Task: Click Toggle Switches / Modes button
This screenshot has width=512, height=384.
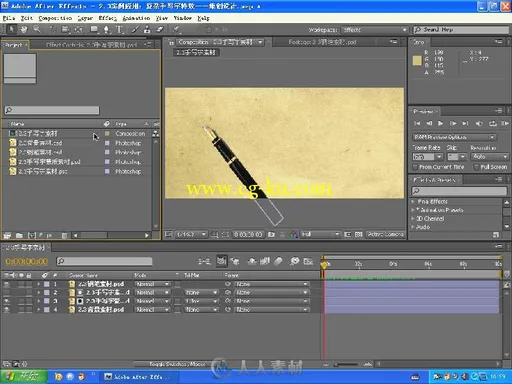Action: 177,364
